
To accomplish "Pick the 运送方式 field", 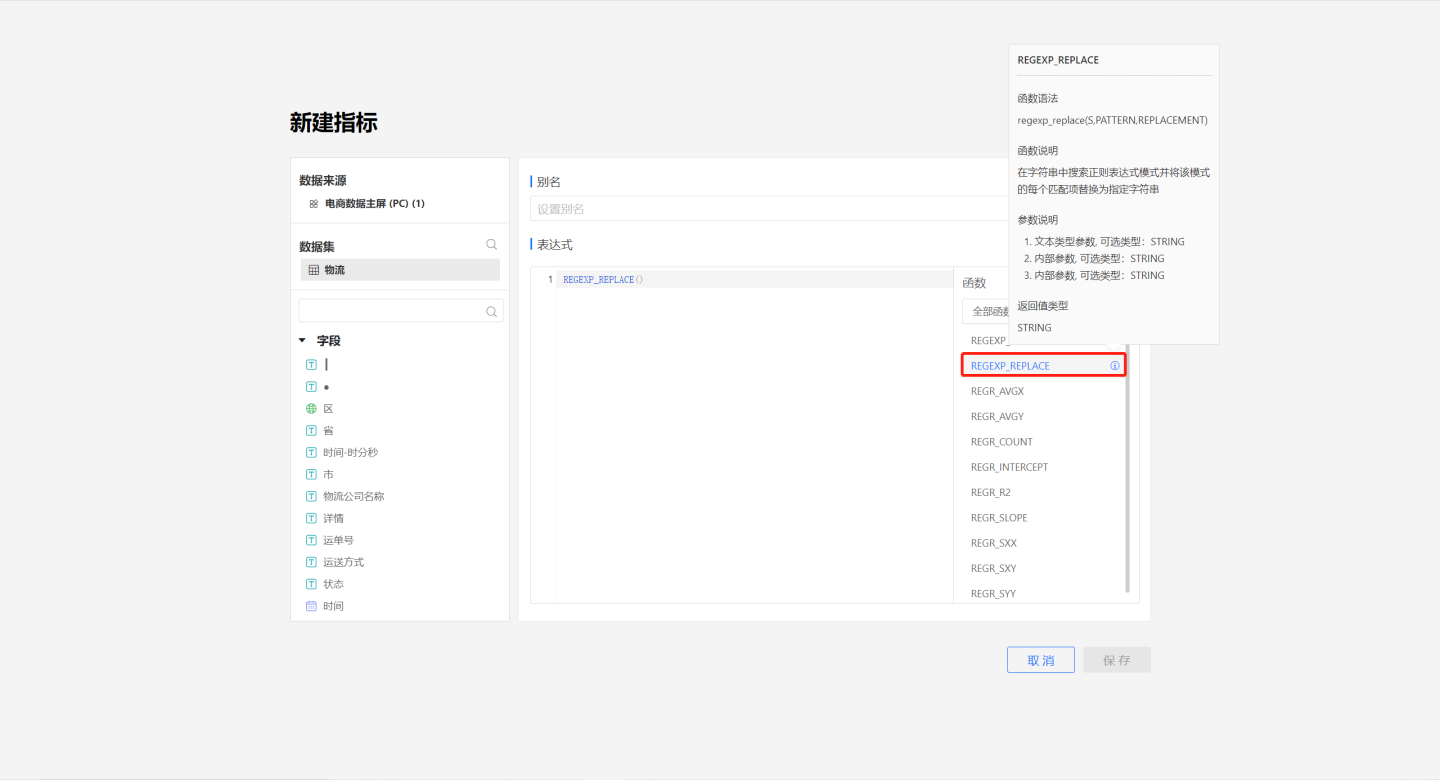I will click(x=343, y=562).
